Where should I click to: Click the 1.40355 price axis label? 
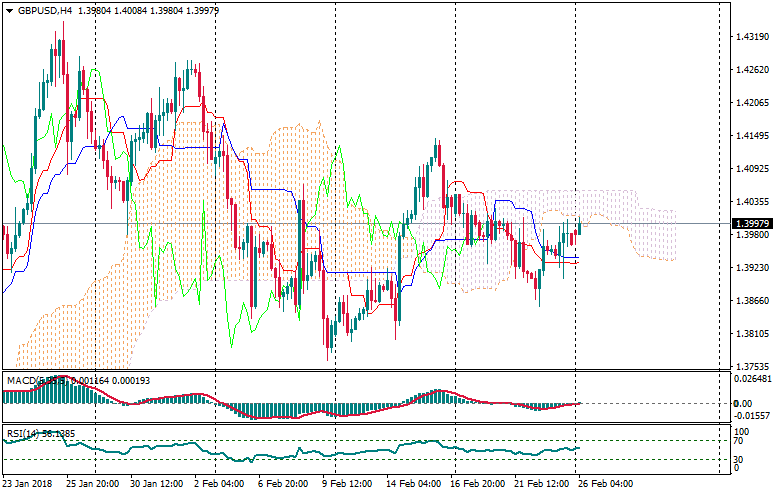tap(751, 201)
